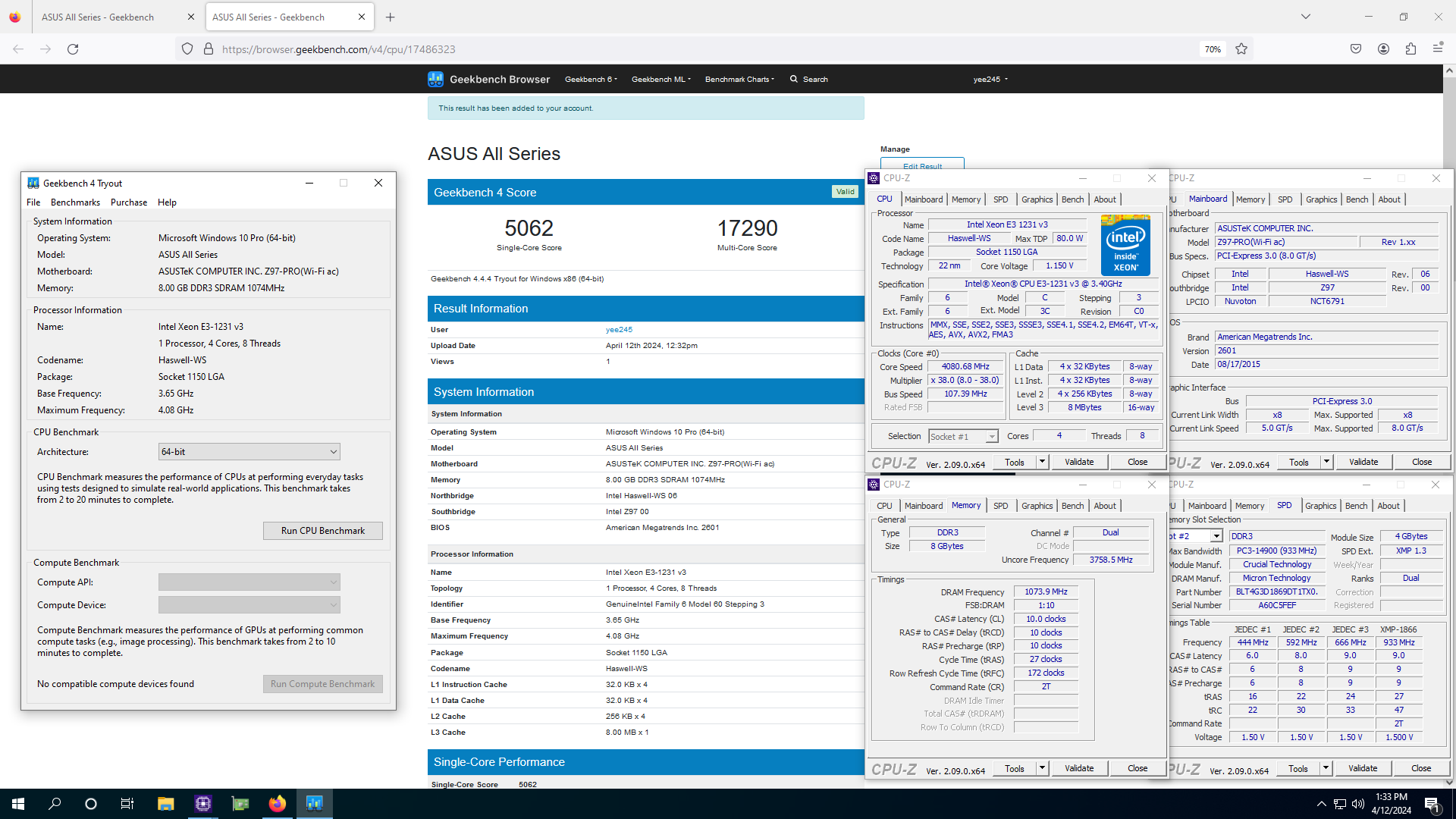Image resolution: width=1456 pixels, height=819 pixels.
Task: Click Close button in CPU-Z Memory window
Action: coord(1137,768)
